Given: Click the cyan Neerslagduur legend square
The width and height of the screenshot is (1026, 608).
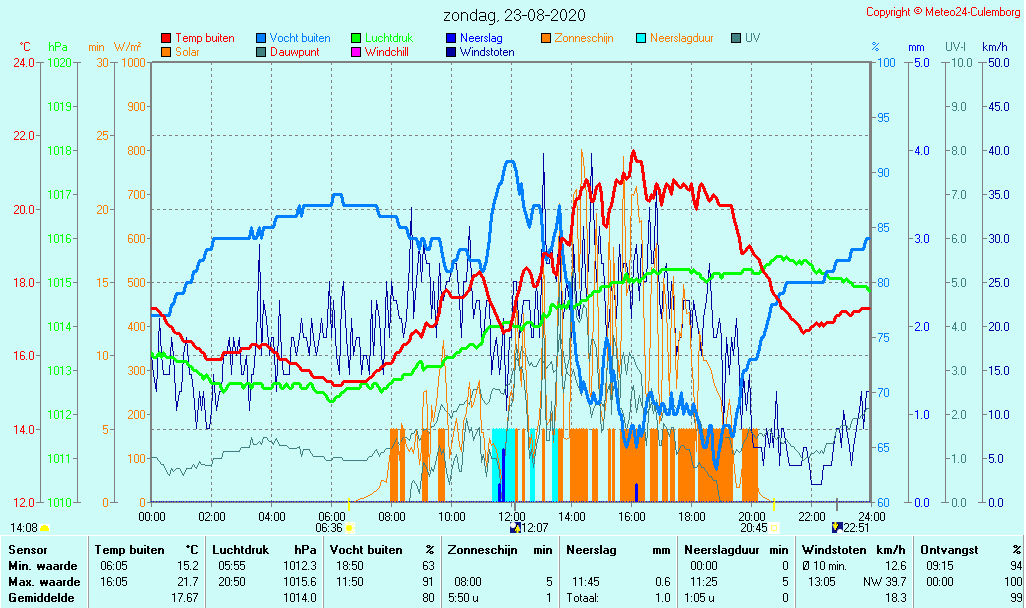Looking at the screenshot, I should 641,39.
